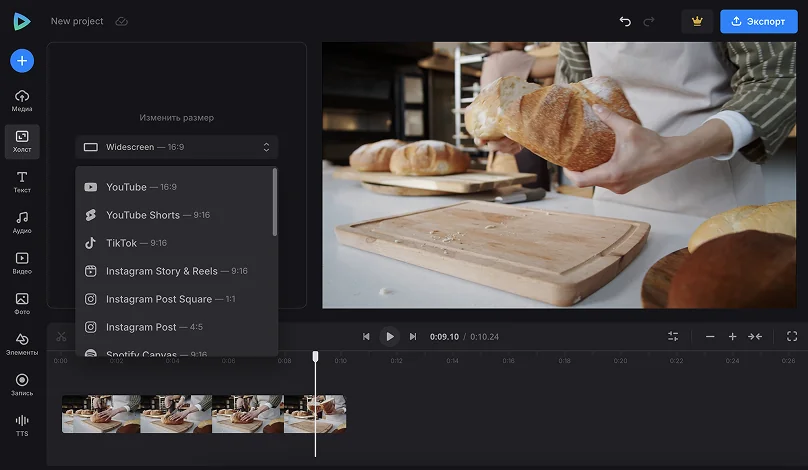Select the Холст canvas tab
808x470 pixels.
[22, 141]
